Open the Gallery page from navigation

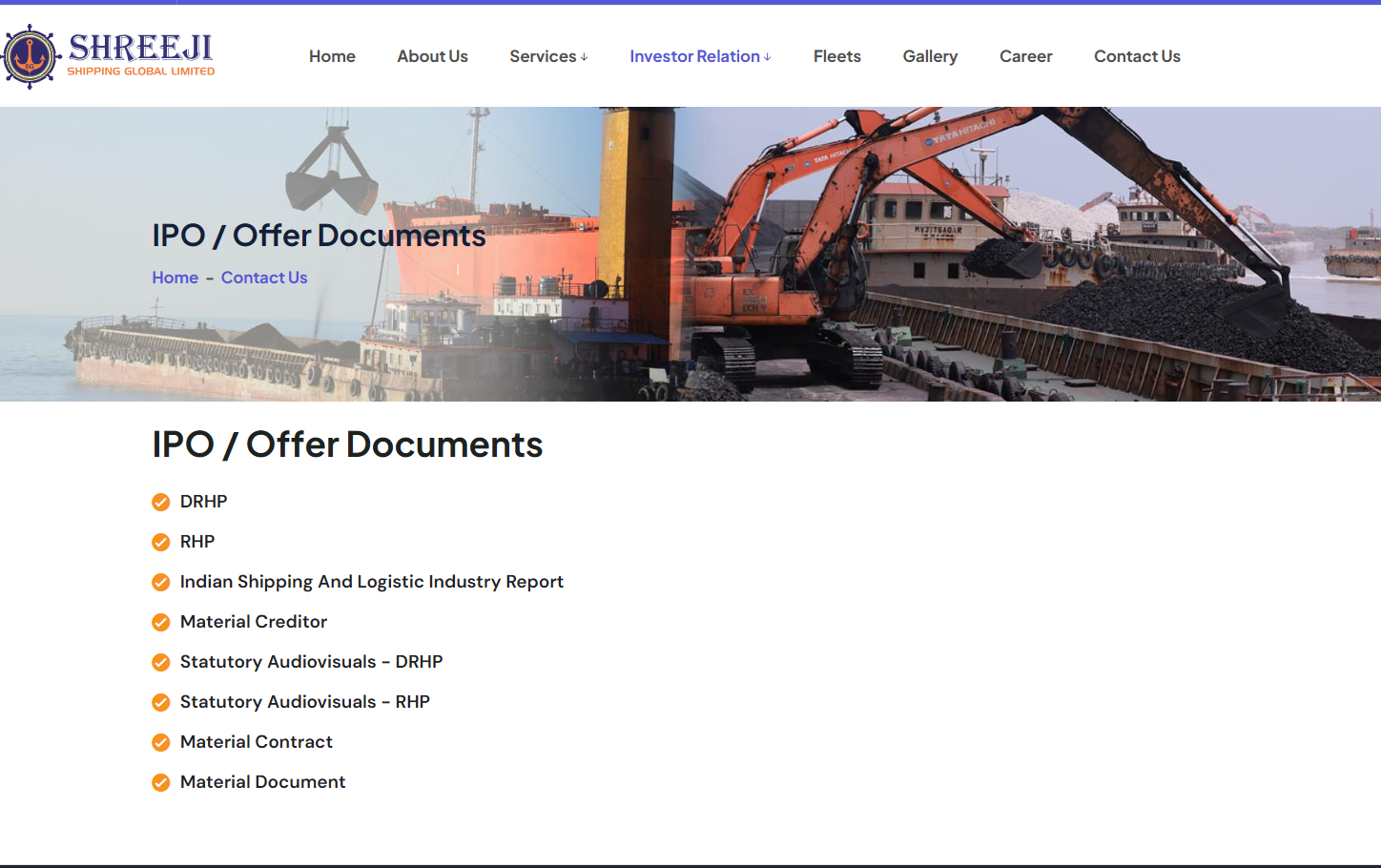pos(930,56)
